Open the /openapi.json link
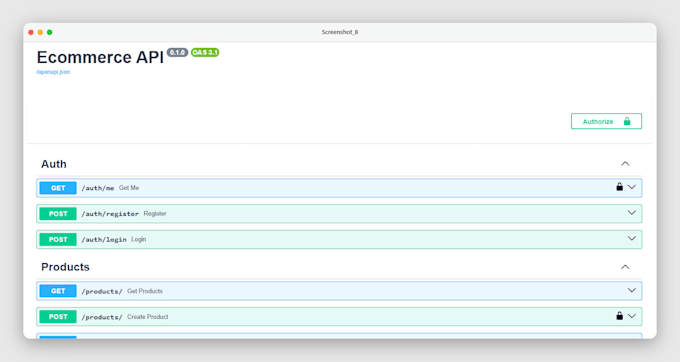The image size is (680, 362). click(x=53, y=72)
